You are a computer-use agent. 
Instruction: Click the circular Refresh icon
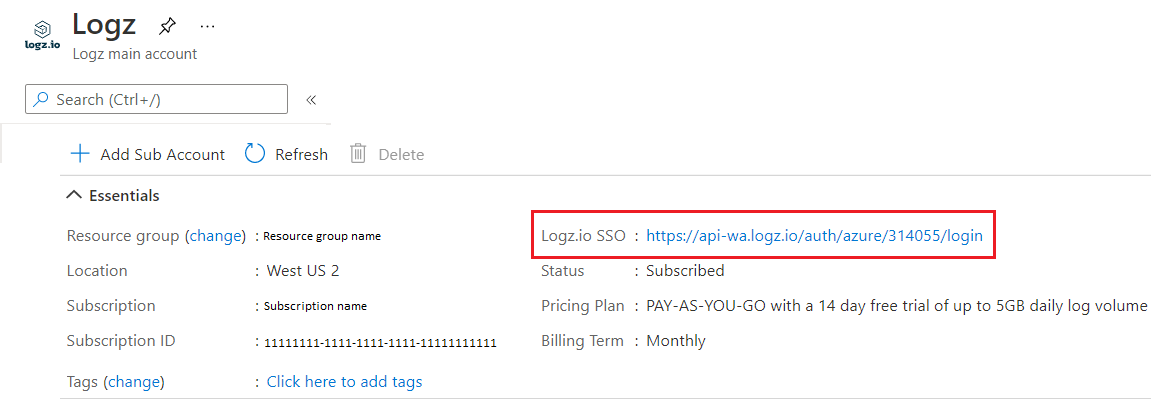[x=255, y=154]
